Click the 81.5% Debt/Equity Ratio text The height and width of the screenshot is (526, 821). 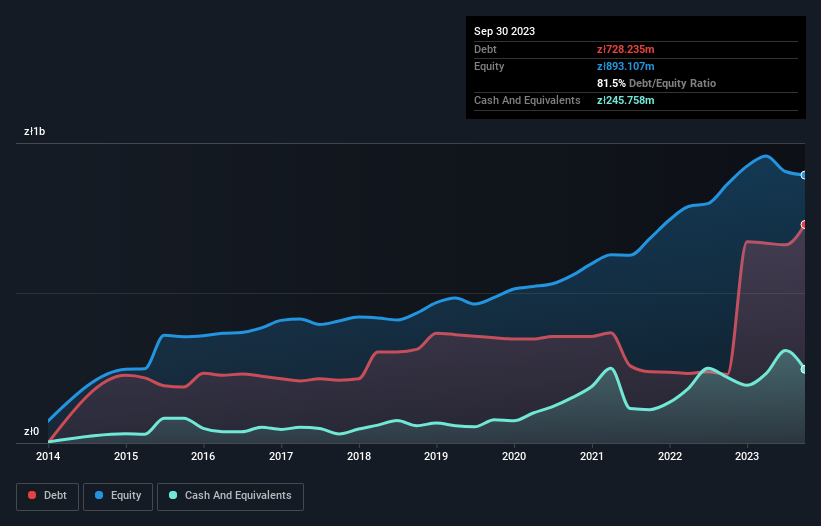point(657,83)
